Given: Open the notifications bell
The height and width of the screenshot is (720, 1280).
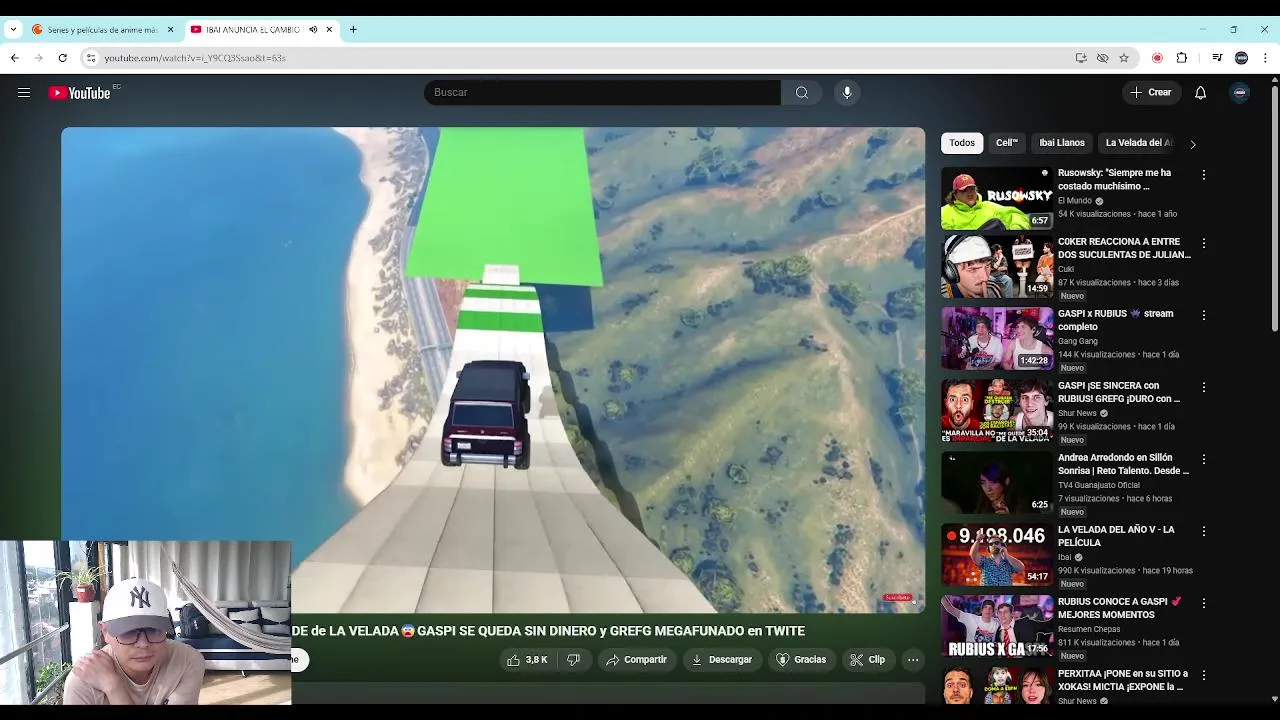Looking at the screenshot, I should 1200,92.
